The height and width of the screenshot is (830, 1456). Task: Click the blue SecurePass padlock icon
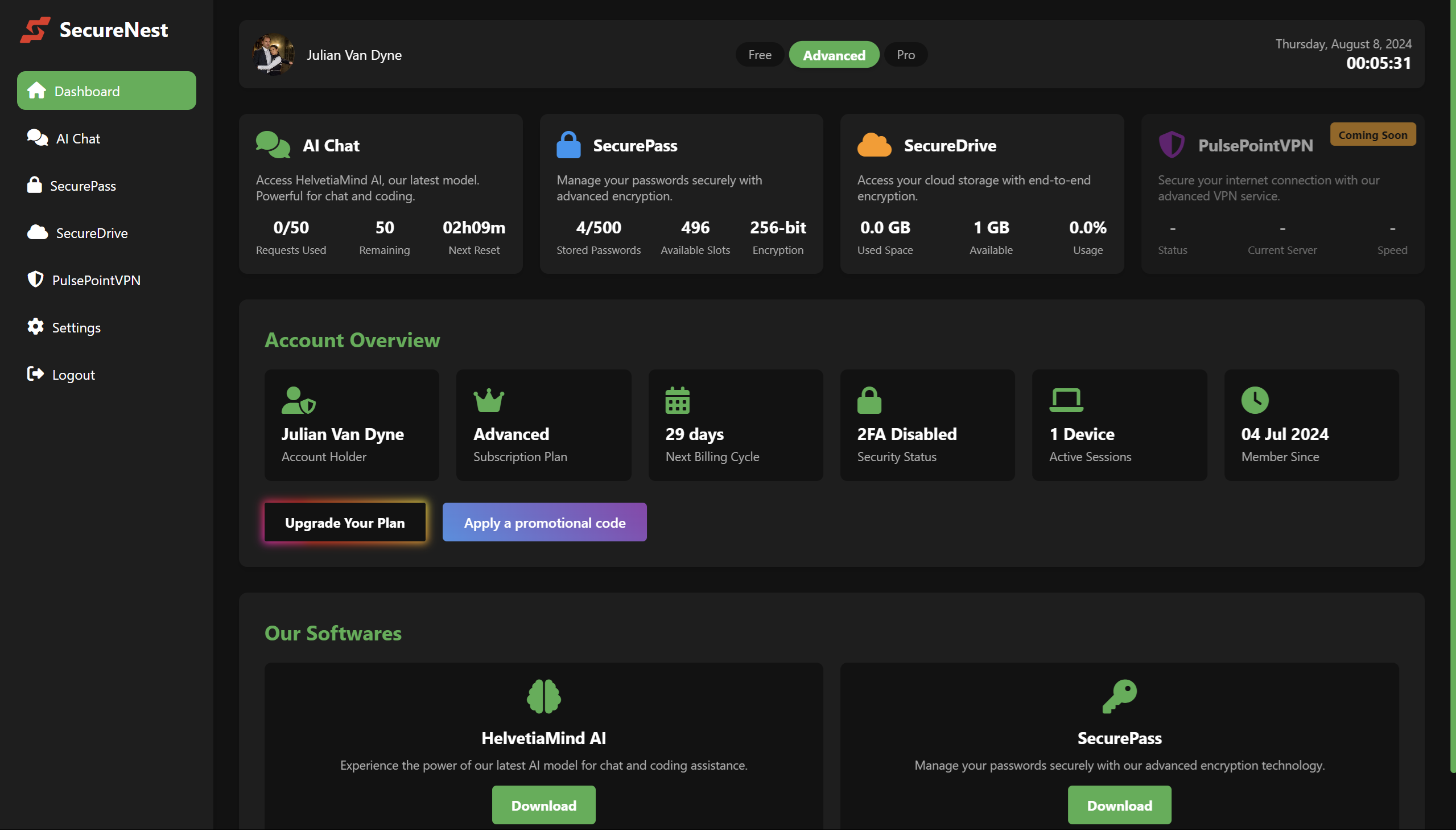(568, 145)
